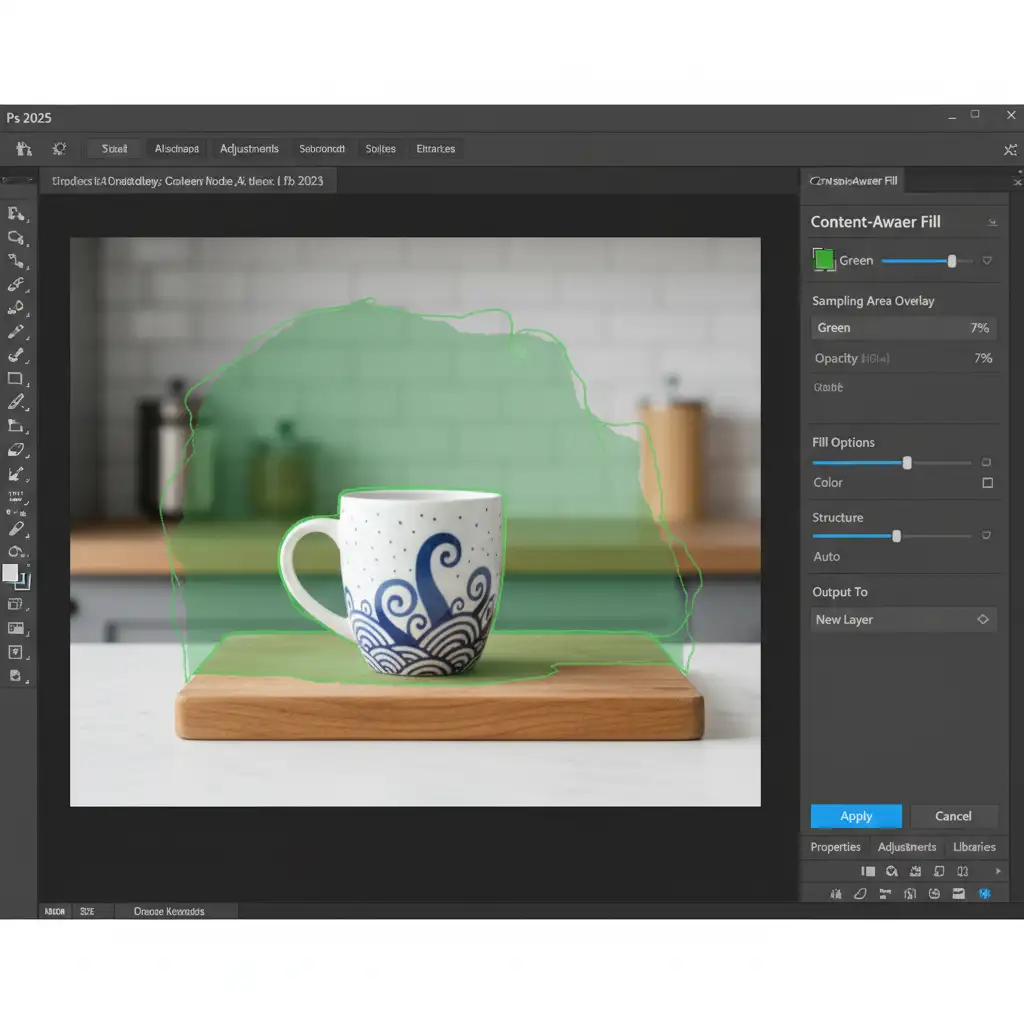Expand the arrow right of bottom panel icons
The image size is (1024, 1024).
click(997, 871)
